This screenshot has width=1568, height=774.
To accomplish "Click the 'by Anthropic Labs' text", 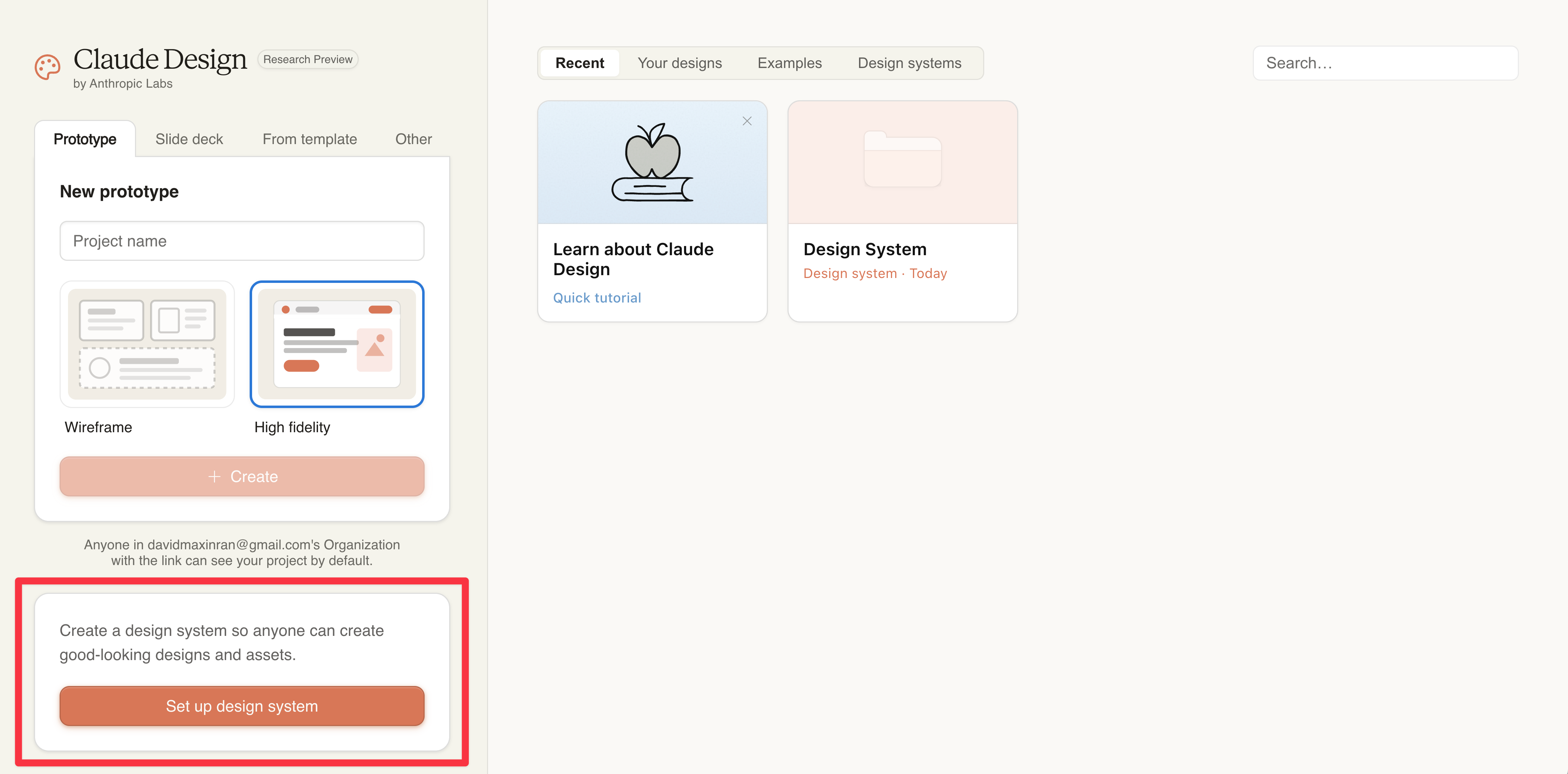I will [x=122, y=83].
